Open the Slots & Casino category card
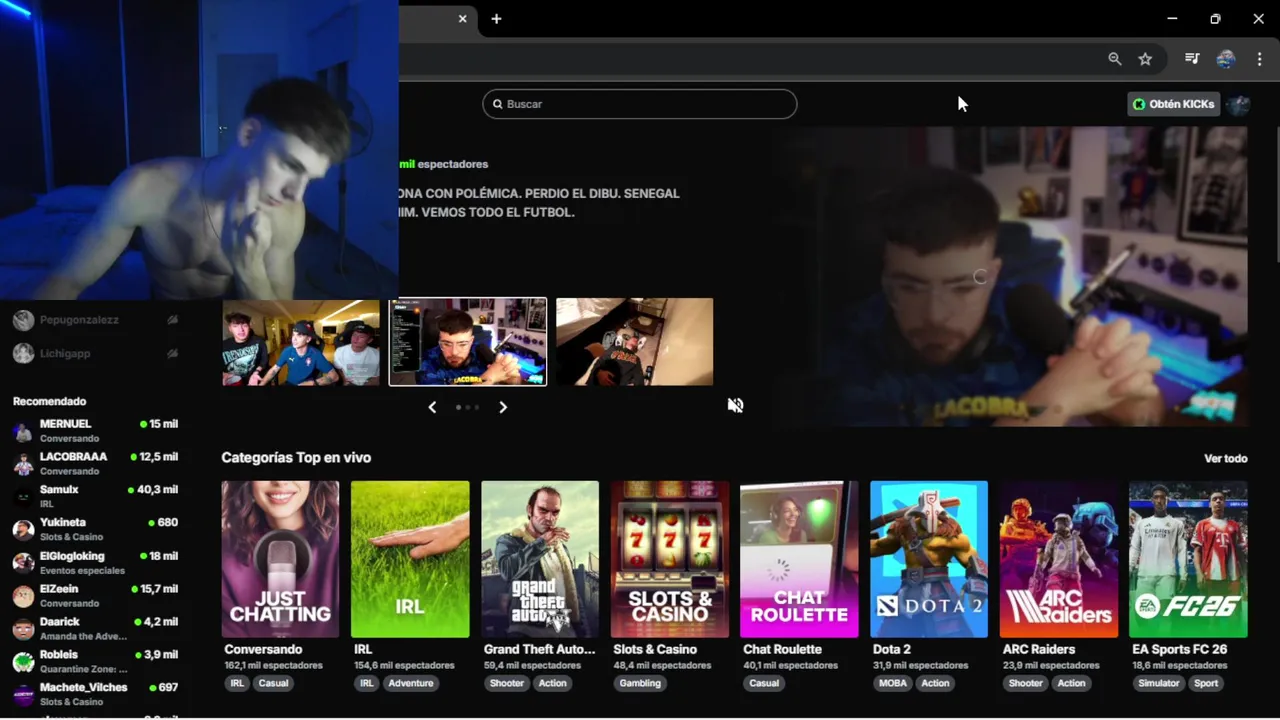 click(x=670, y=559)
